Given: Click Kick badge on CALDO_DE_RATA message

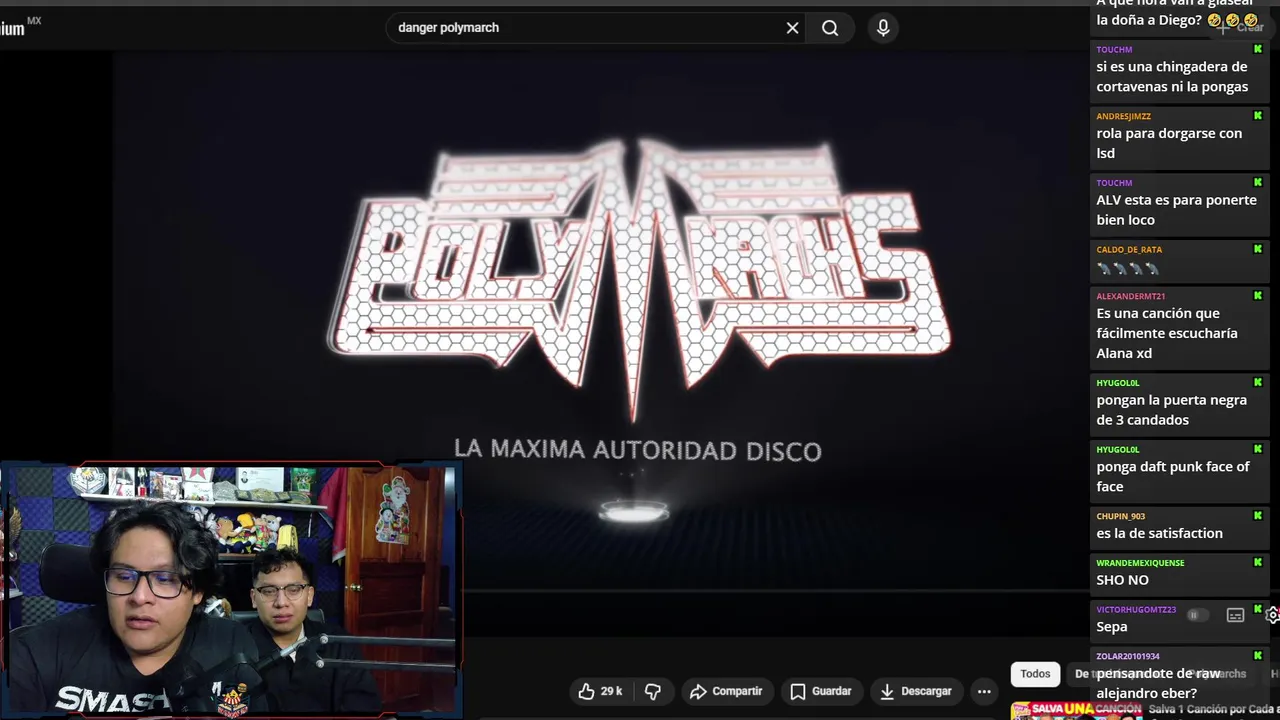Looking at the screenshot, I should click(x=1258, y=249).
